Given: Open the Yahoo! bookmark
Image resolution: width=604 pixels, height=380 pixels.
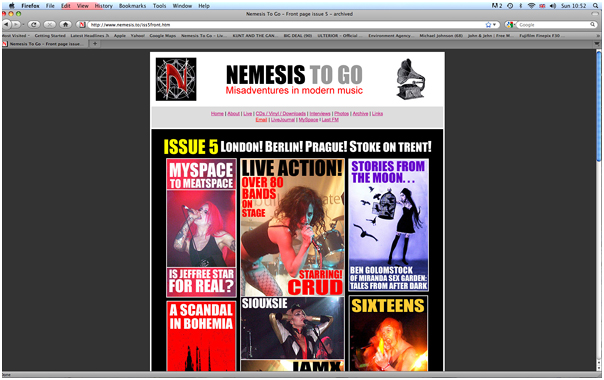Looking at the screenshot, I should [138, 35].
